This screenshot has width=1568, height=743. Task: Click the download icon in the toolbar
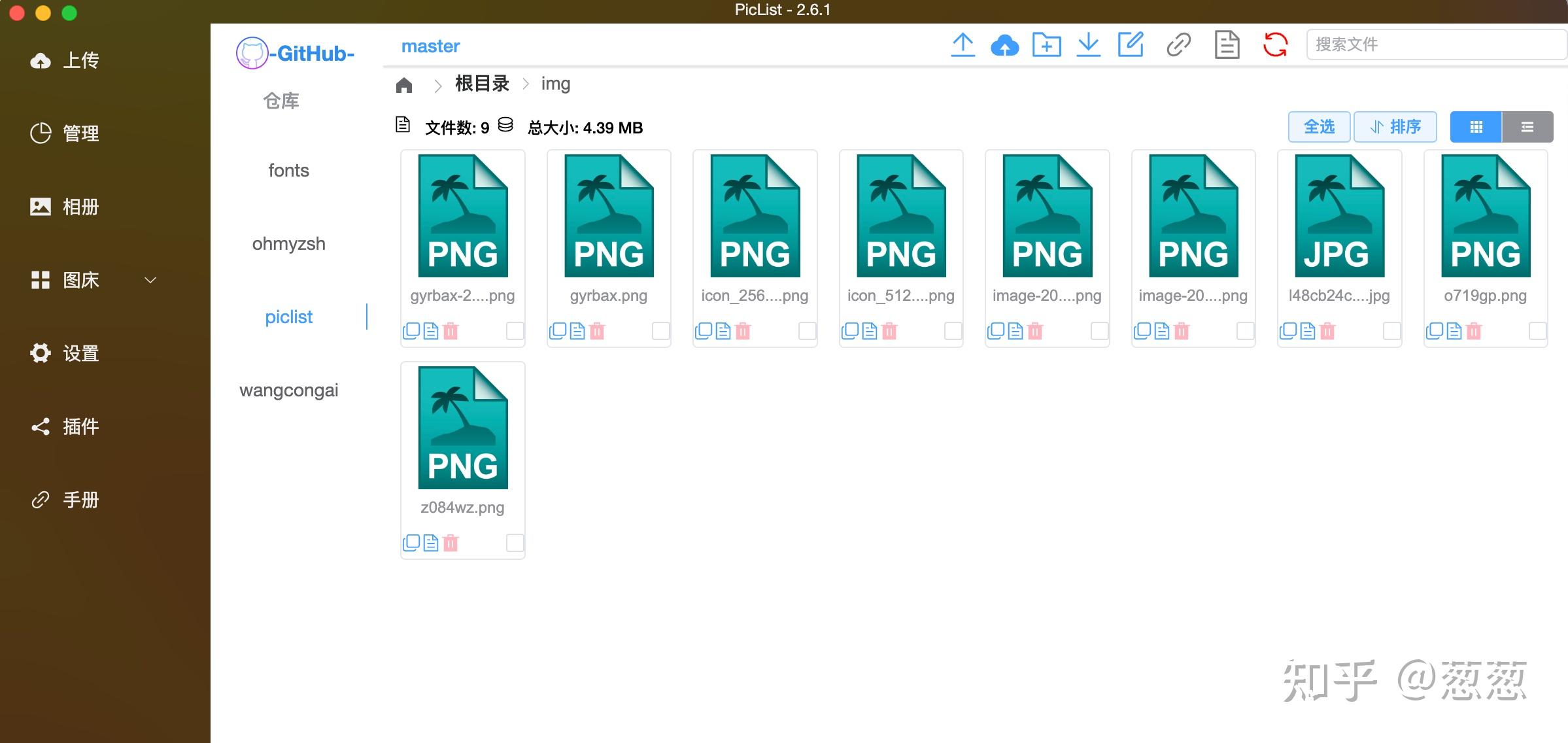(1087, 44)
